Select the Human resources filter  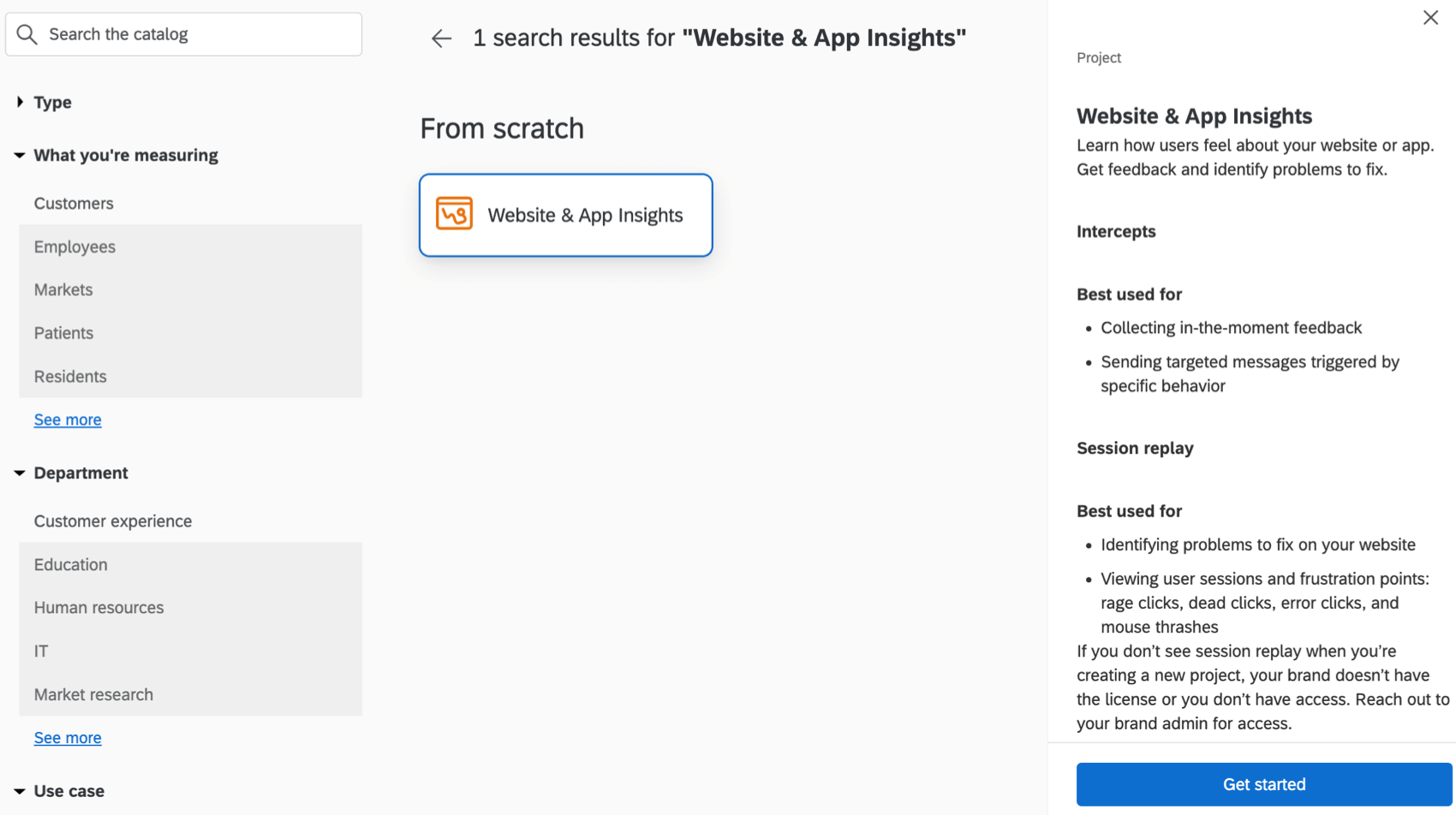[98, 608]
